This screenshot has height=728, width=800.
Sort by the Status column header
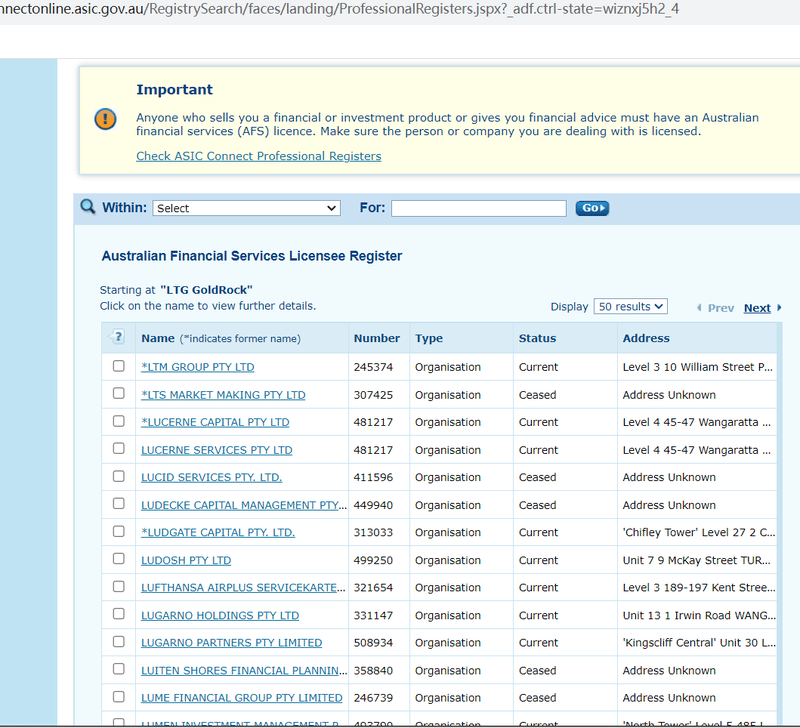click(x=537, y=338)
